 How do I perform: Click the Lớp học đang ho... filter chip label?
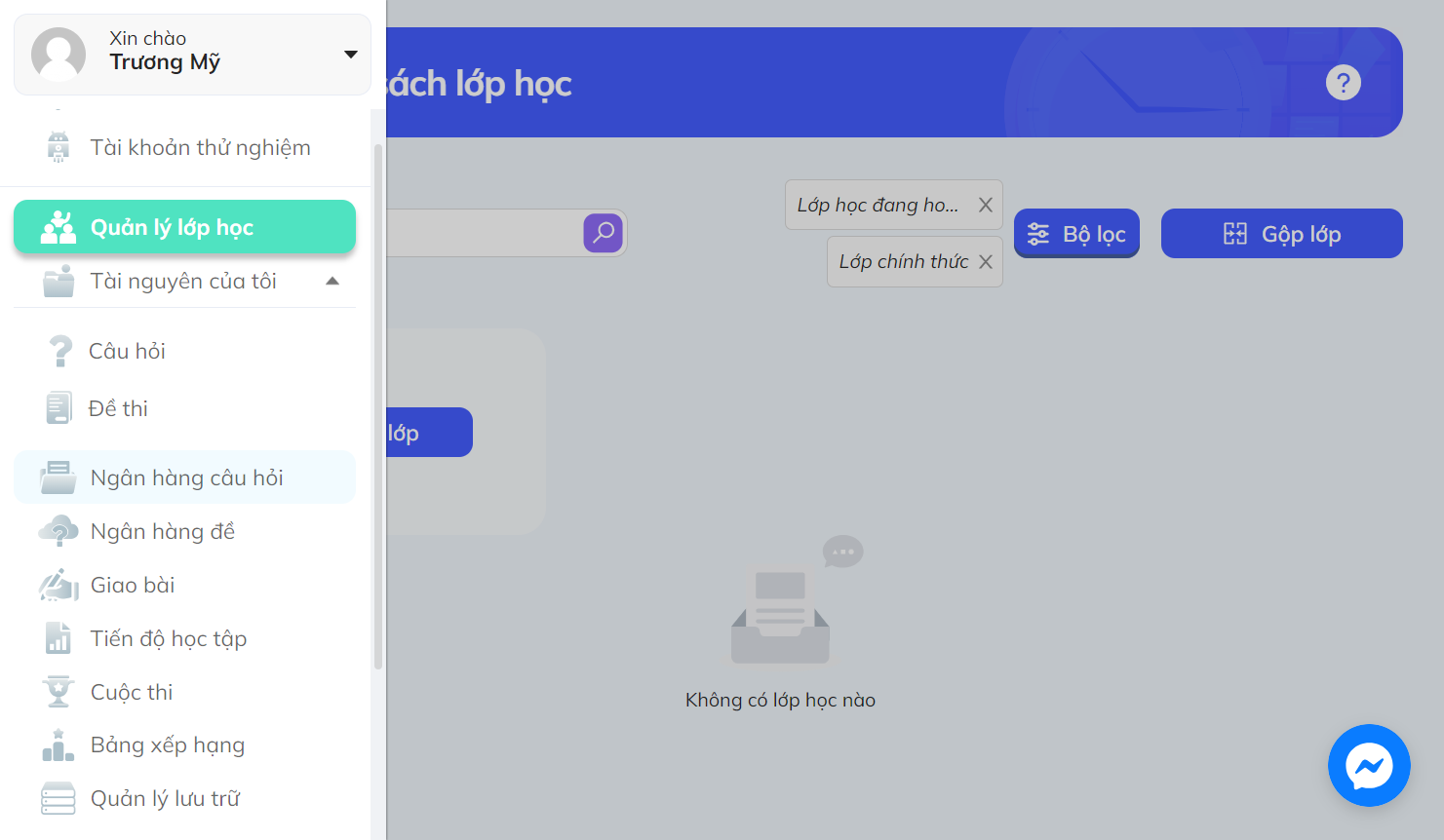click(x=878, y=205)
